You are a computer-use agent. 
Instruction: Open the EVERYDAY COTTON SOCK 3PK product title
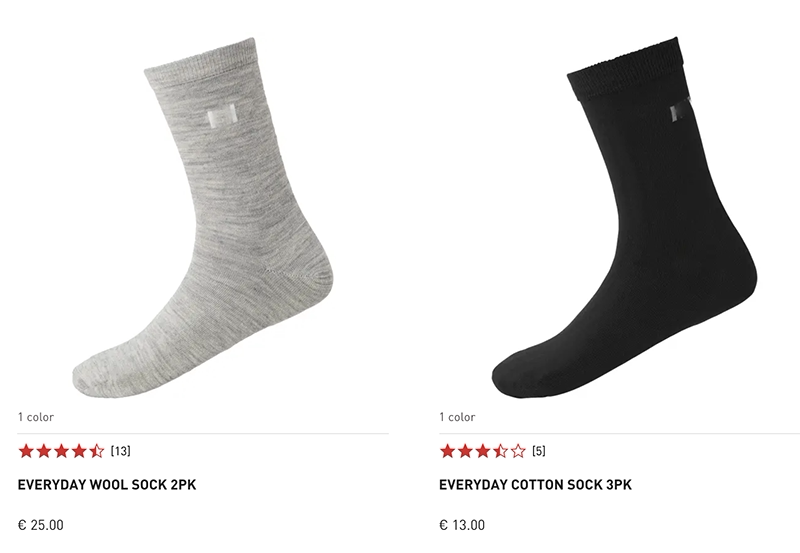pos(536,485)
